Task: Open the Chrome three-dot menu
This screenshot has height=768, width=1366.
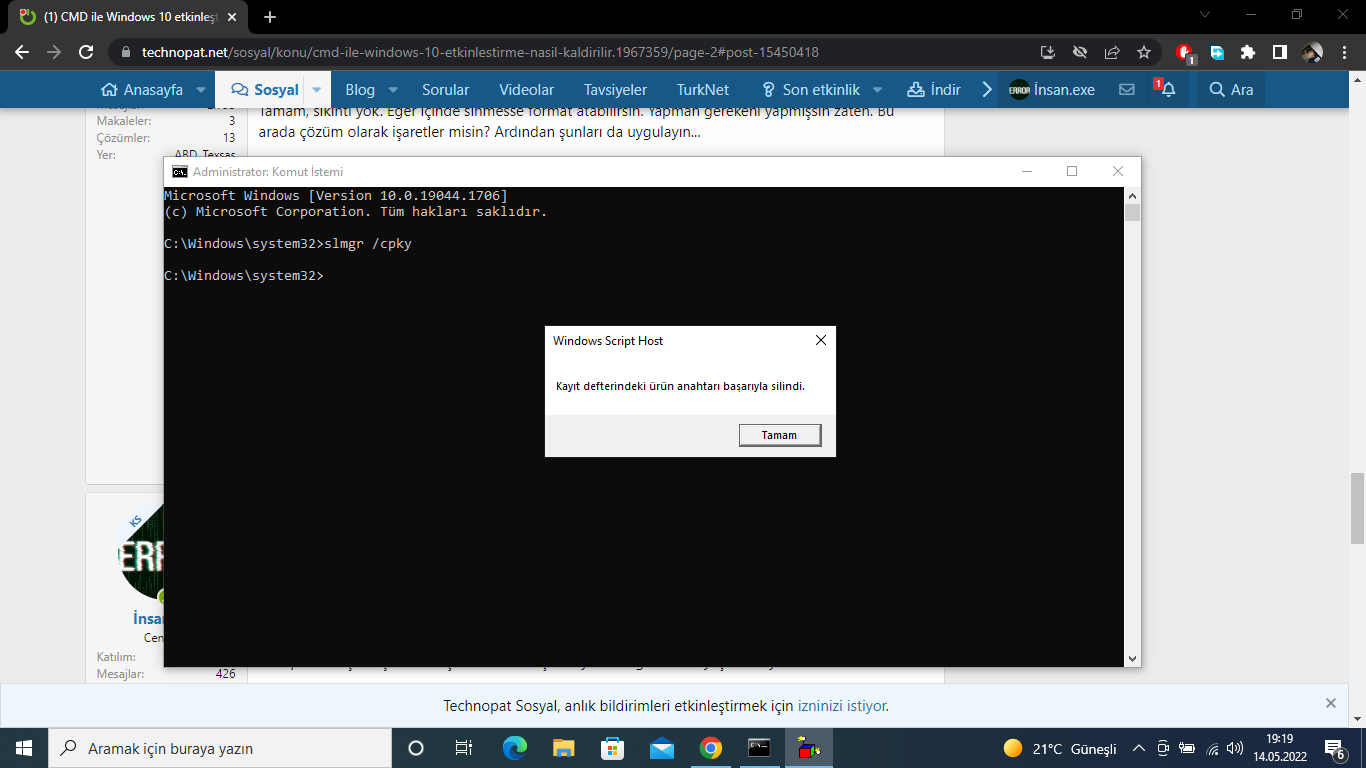Action: pos(1344,52)
